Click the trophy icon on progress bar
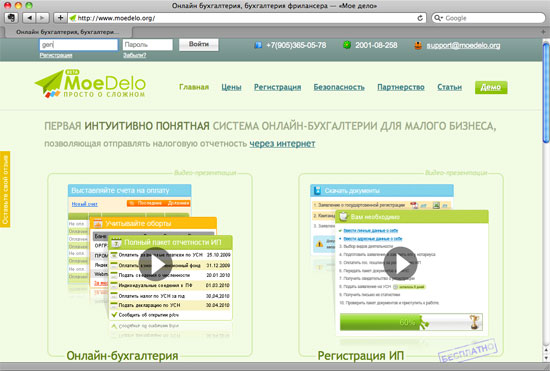The height and width of the screenshot is (371, 550). pos(474,322)
